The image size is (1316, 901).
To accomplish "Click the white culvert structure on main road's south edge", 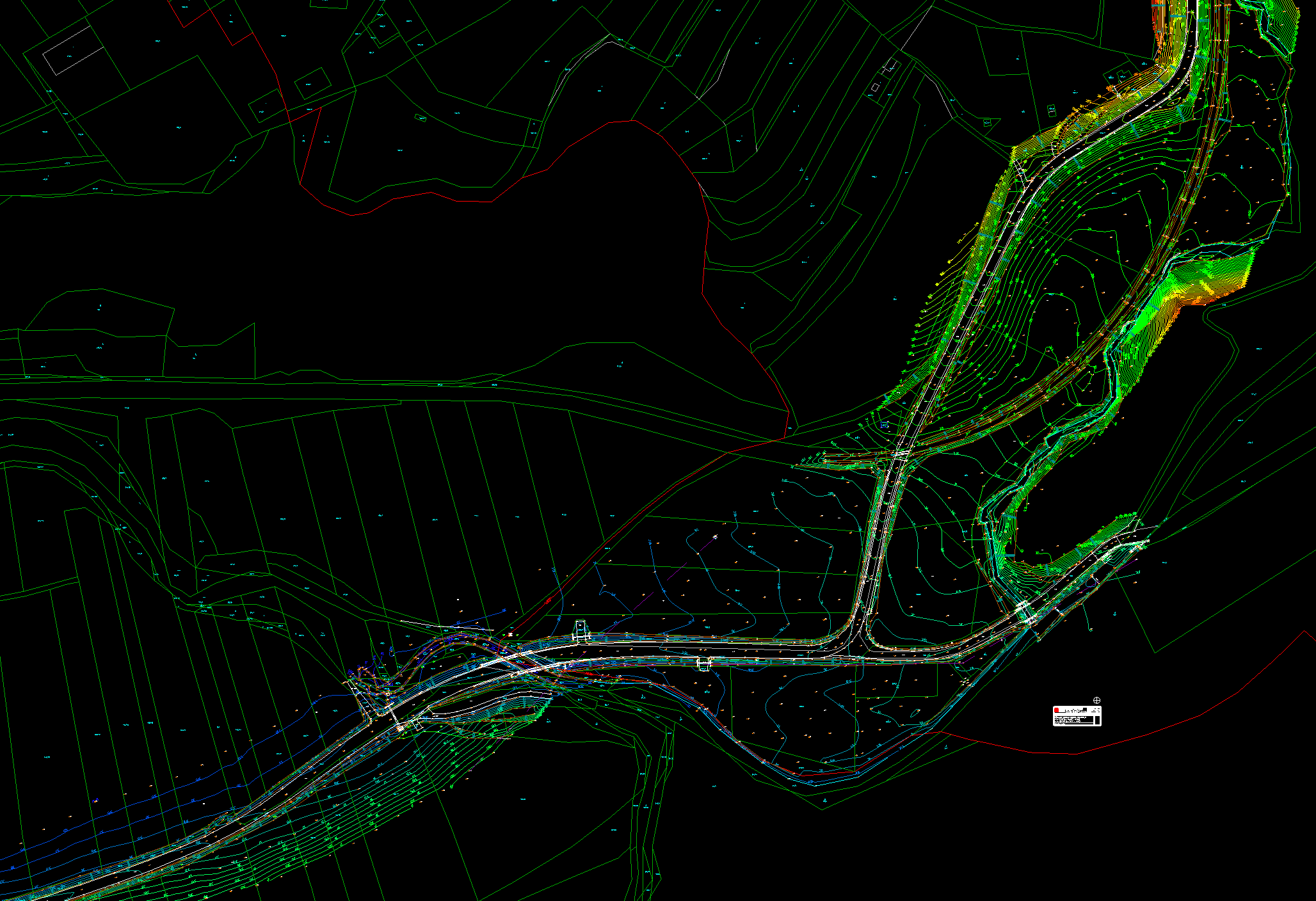I will click(704, 664).
